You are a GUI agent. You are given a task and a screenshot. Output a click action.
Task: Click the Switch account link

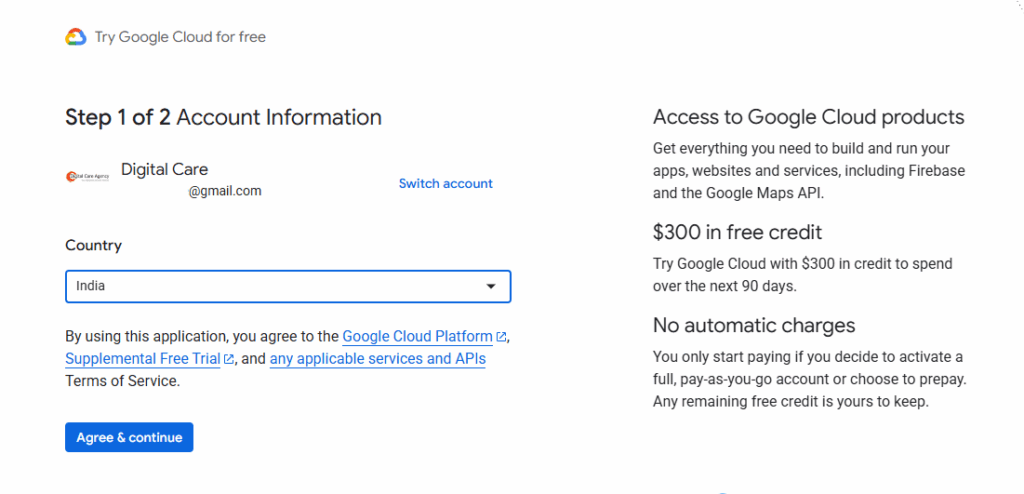445,183
